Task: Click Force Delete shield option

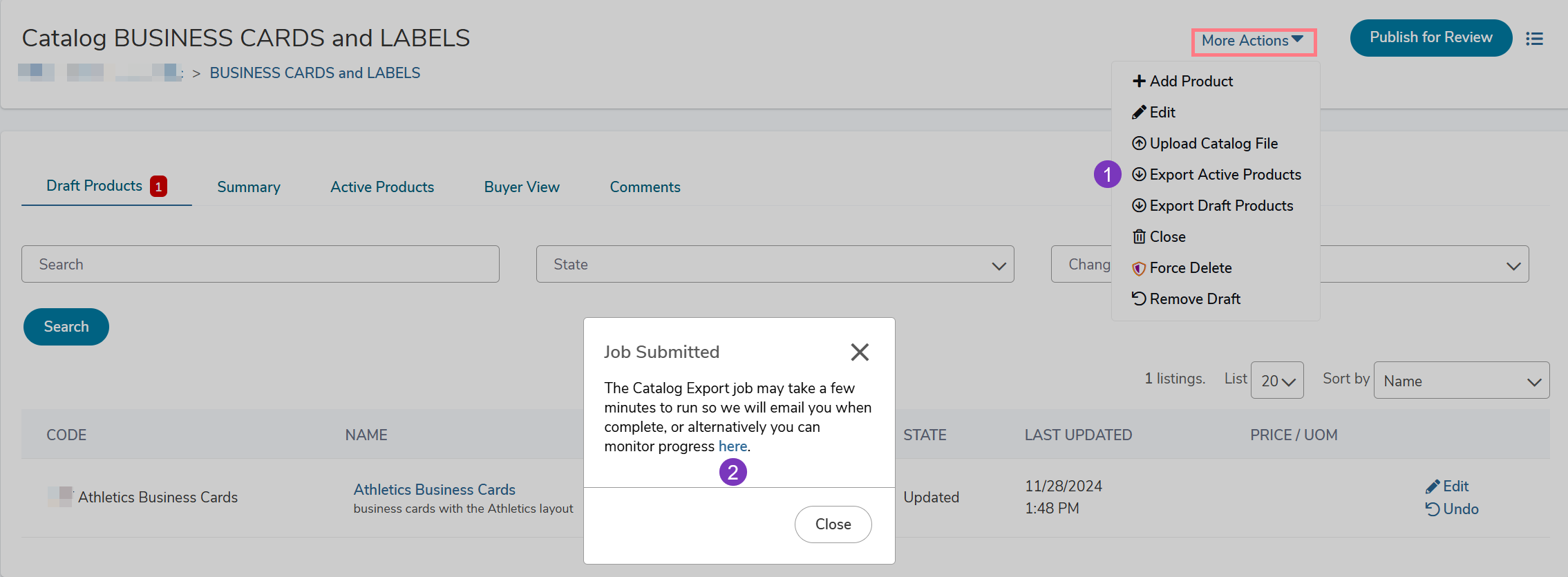Action: pyautogui.click(x=1190, y=268)
